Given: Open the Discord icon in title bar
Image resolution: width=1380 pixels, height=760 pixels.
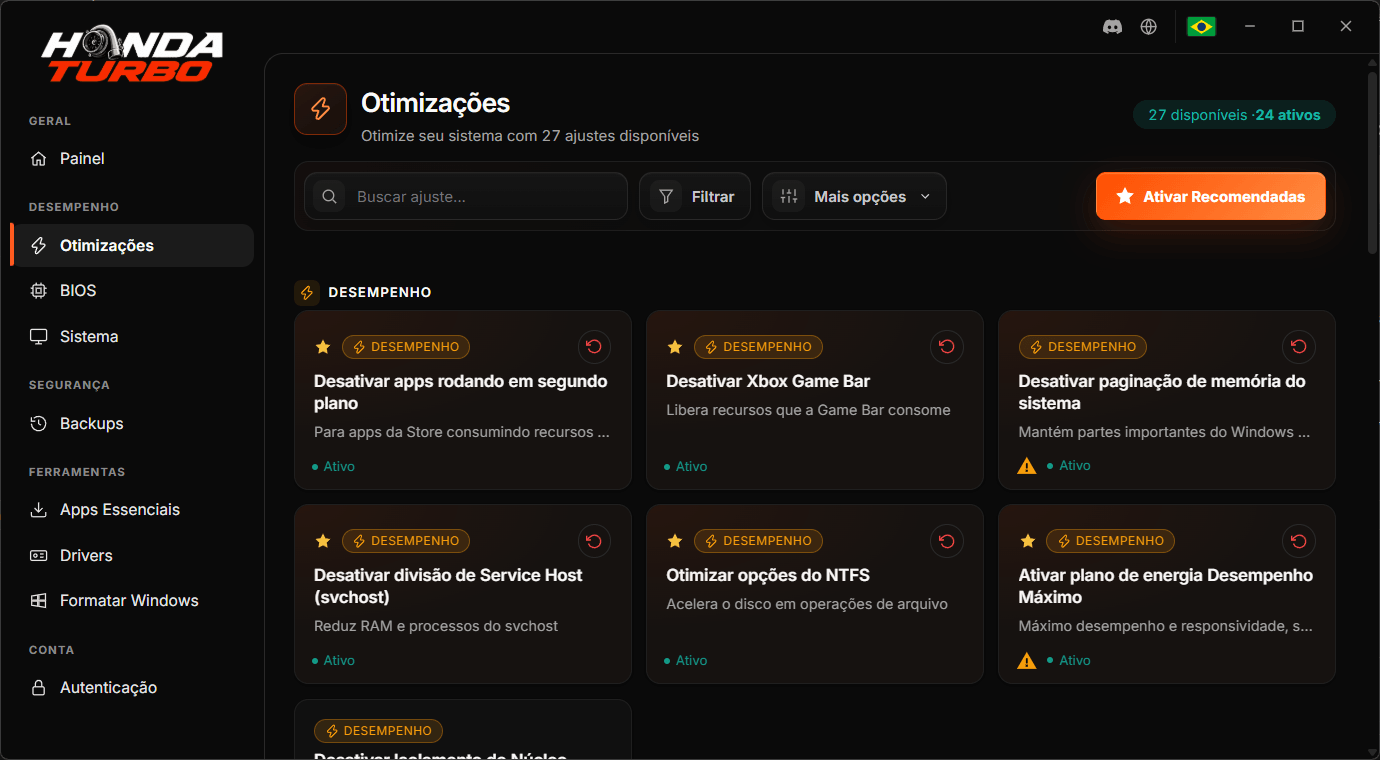Looking at the screenshot, I should point(1112,27).
